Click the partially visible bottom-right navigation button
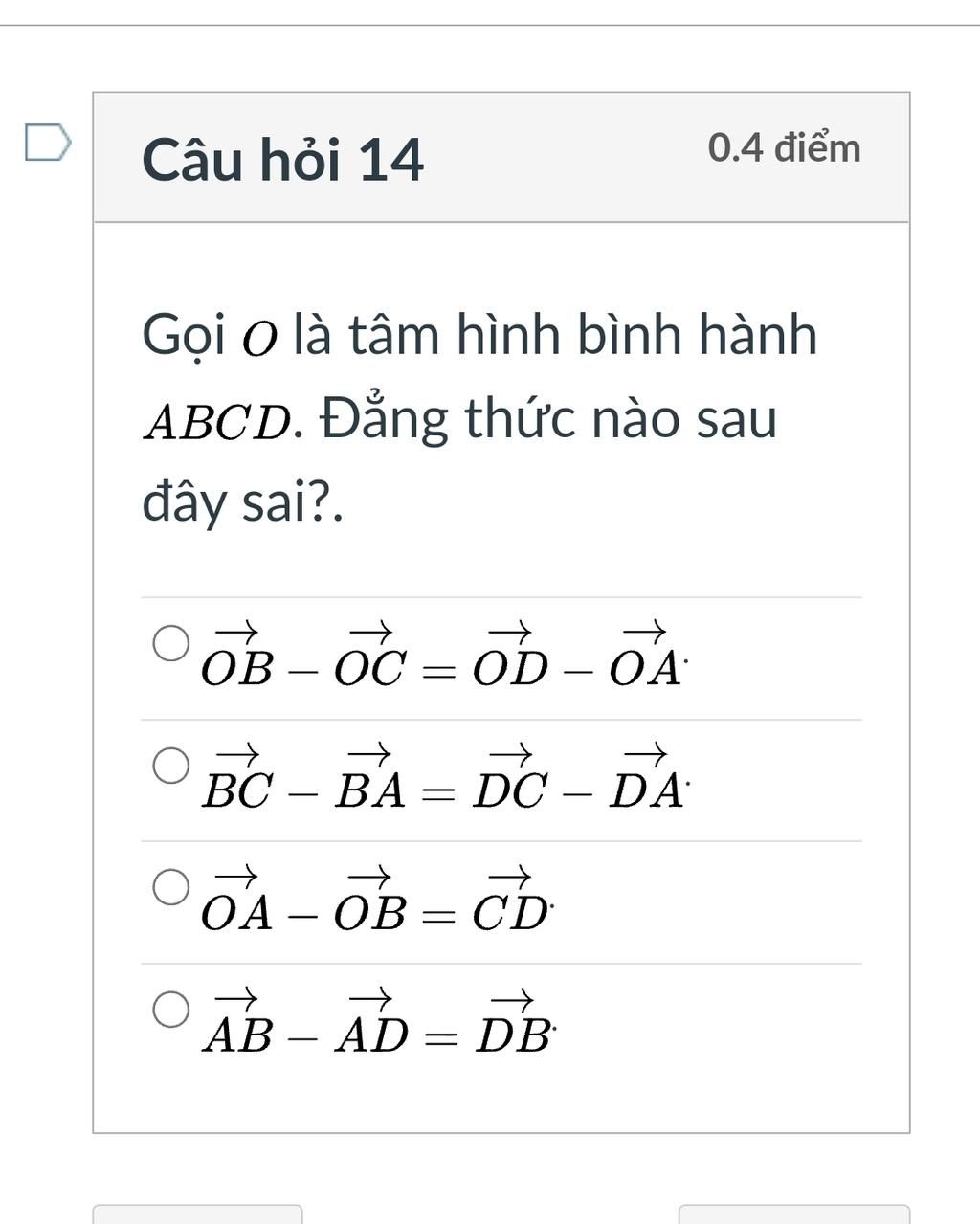 [x=794, y=1213]
